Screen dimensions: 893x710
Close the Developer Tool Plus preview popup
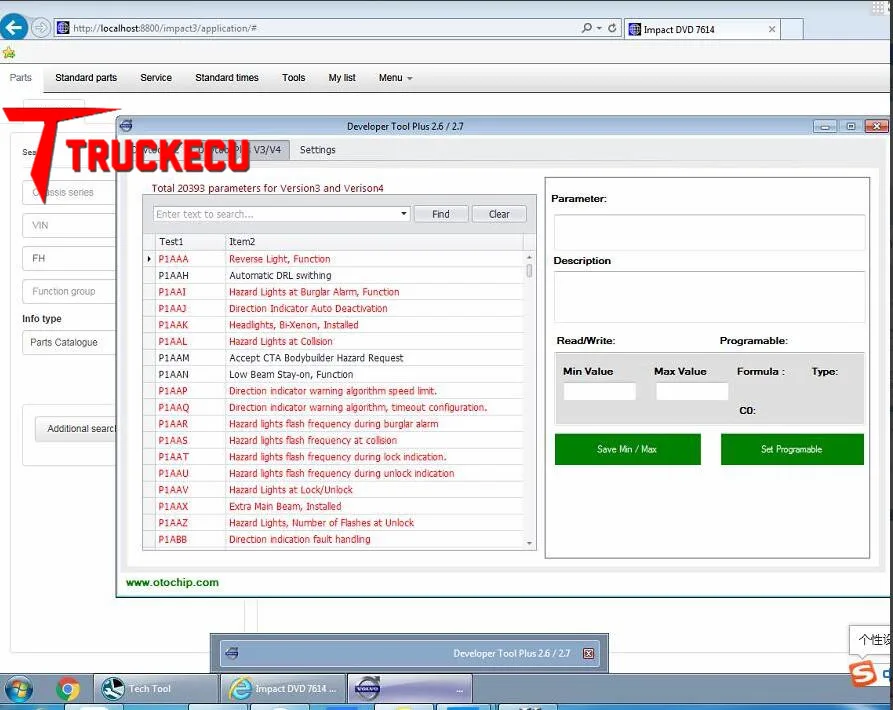[x=588, y=653]
